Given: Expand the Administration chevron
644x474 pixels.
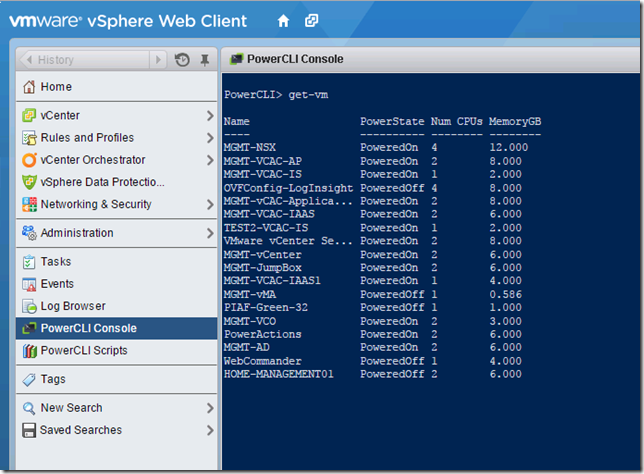Looking at the screenshot, I should (210, 233).
